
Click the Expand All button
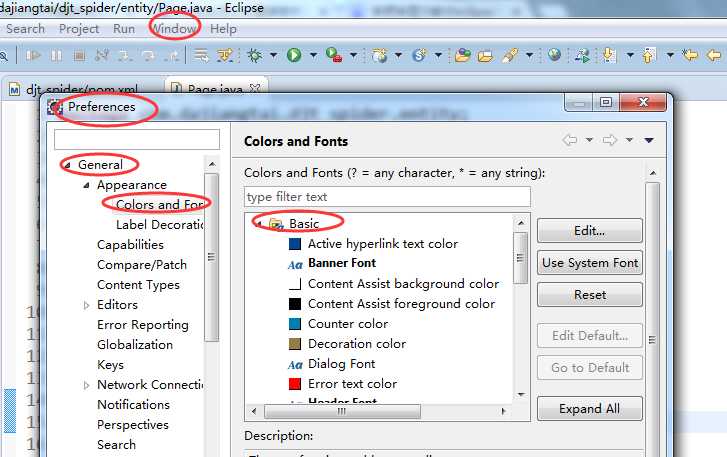[590, 408]
